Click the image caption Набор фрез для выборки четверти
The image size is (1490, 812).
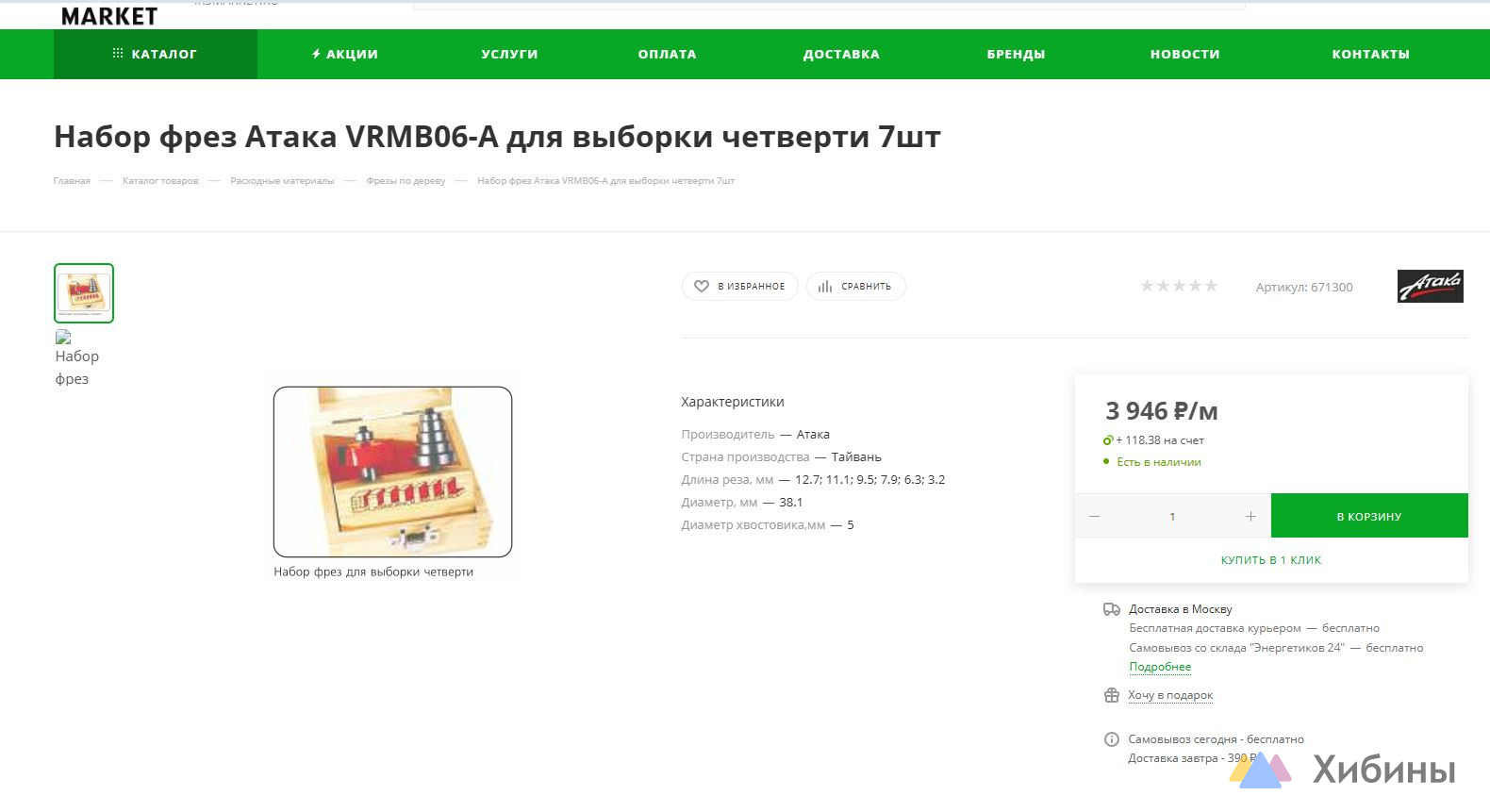point(373,572)
